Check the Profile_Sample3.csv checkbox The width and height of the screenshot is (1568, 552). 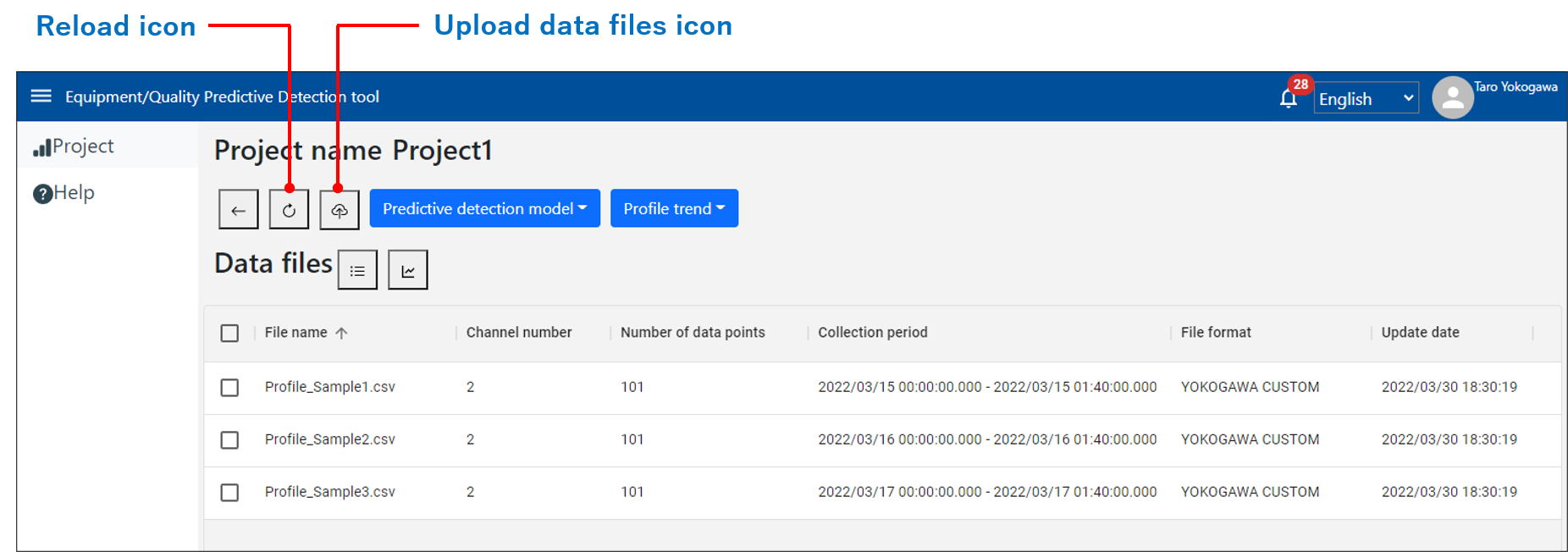tap(229, 493)
